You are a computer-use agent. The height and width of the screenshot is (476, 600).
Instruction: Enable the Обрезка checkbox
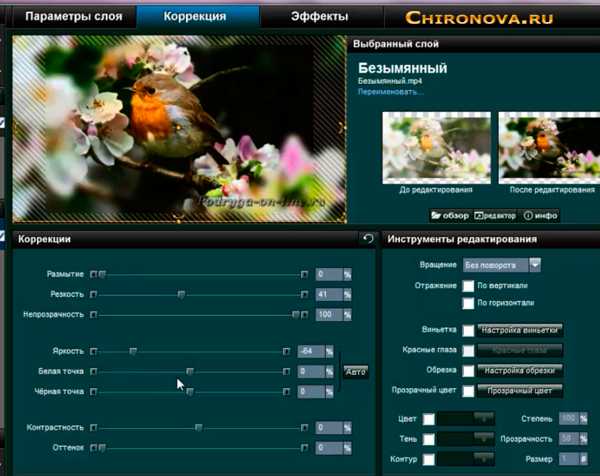[x=468, y=370]
